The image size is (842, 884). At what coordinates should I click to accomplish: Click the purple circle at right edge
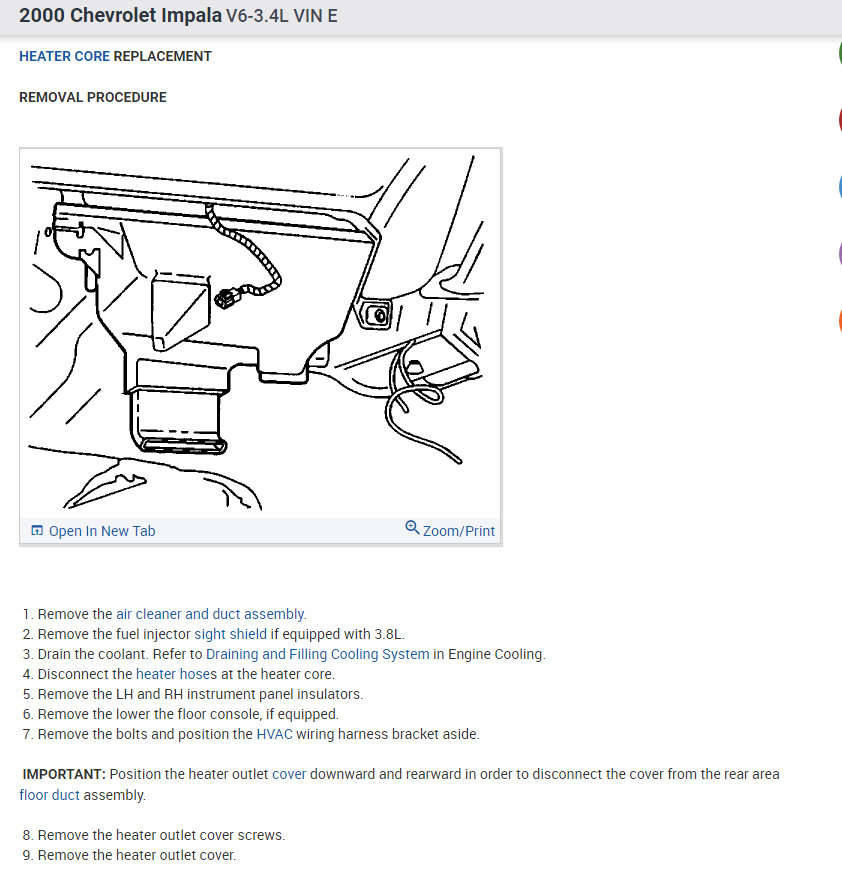pos(840,254)
